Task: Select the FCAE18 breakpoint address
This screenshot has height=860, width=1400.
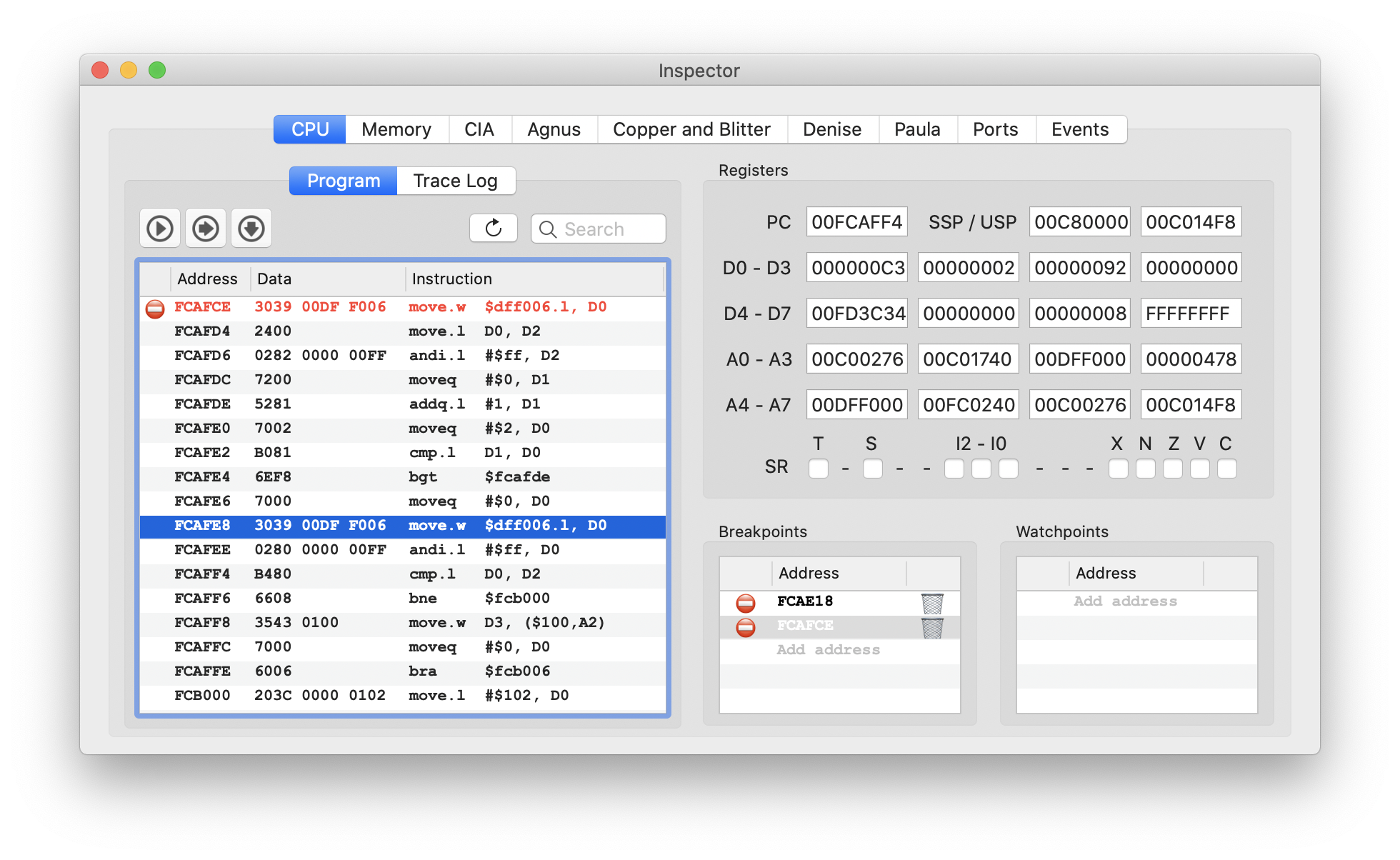Action: click(x=805, y=601)
